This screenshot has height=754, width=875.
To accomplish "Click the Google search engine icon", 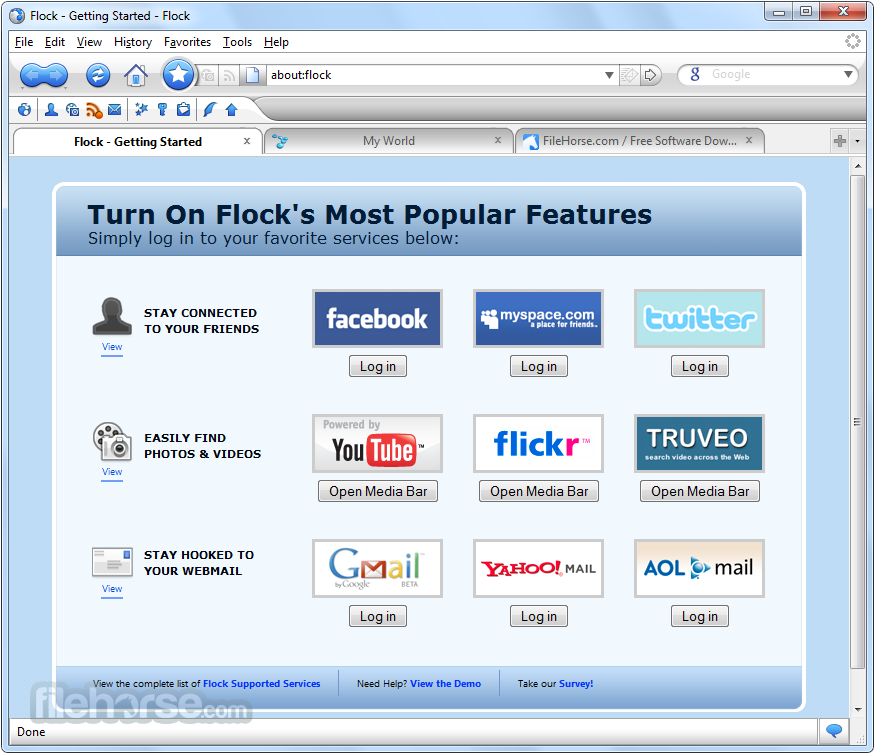I will 695,74.
